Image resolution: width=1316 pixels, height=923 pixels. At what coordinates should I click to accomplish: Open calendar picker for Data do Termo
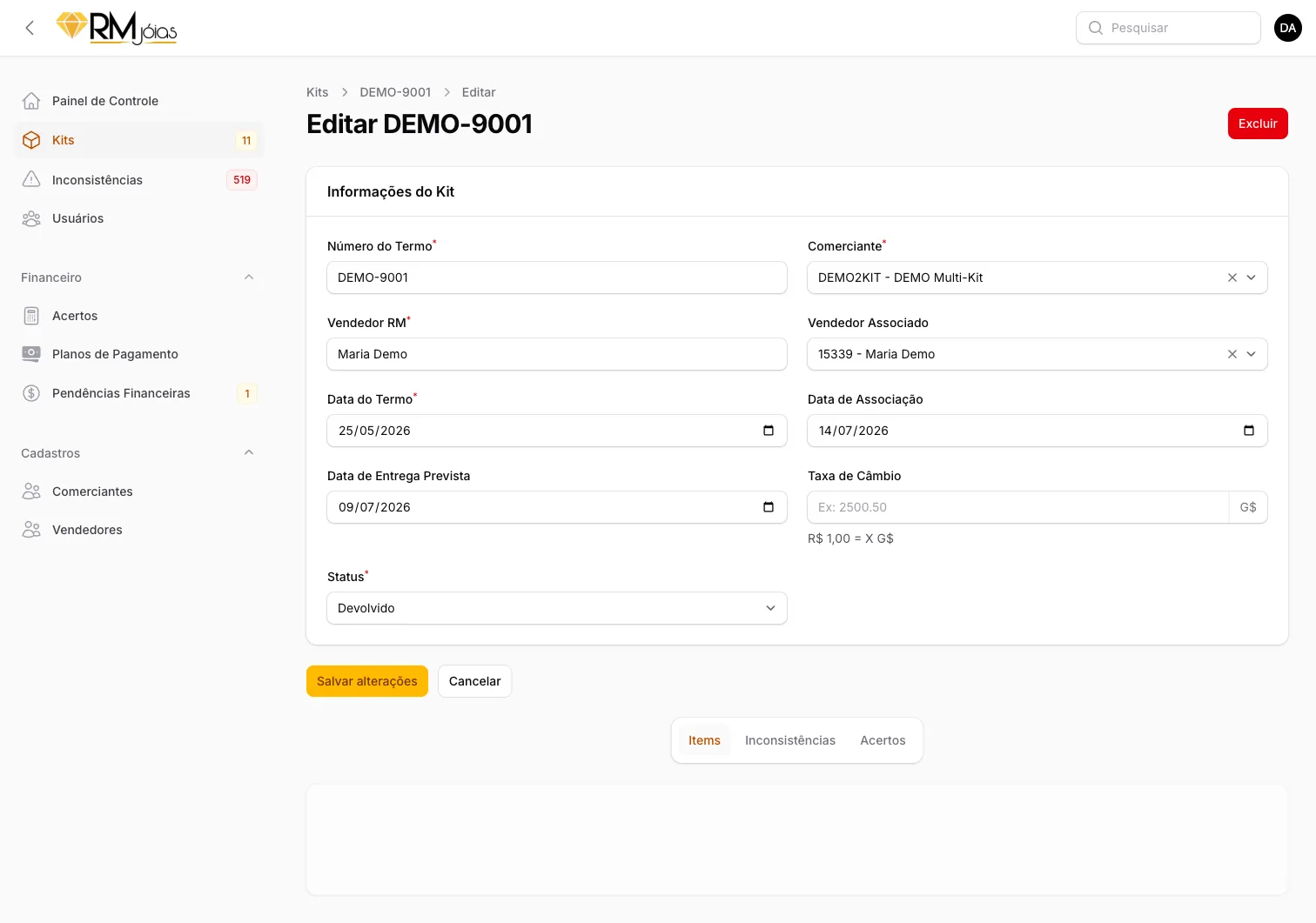click(x=769, y=431)
